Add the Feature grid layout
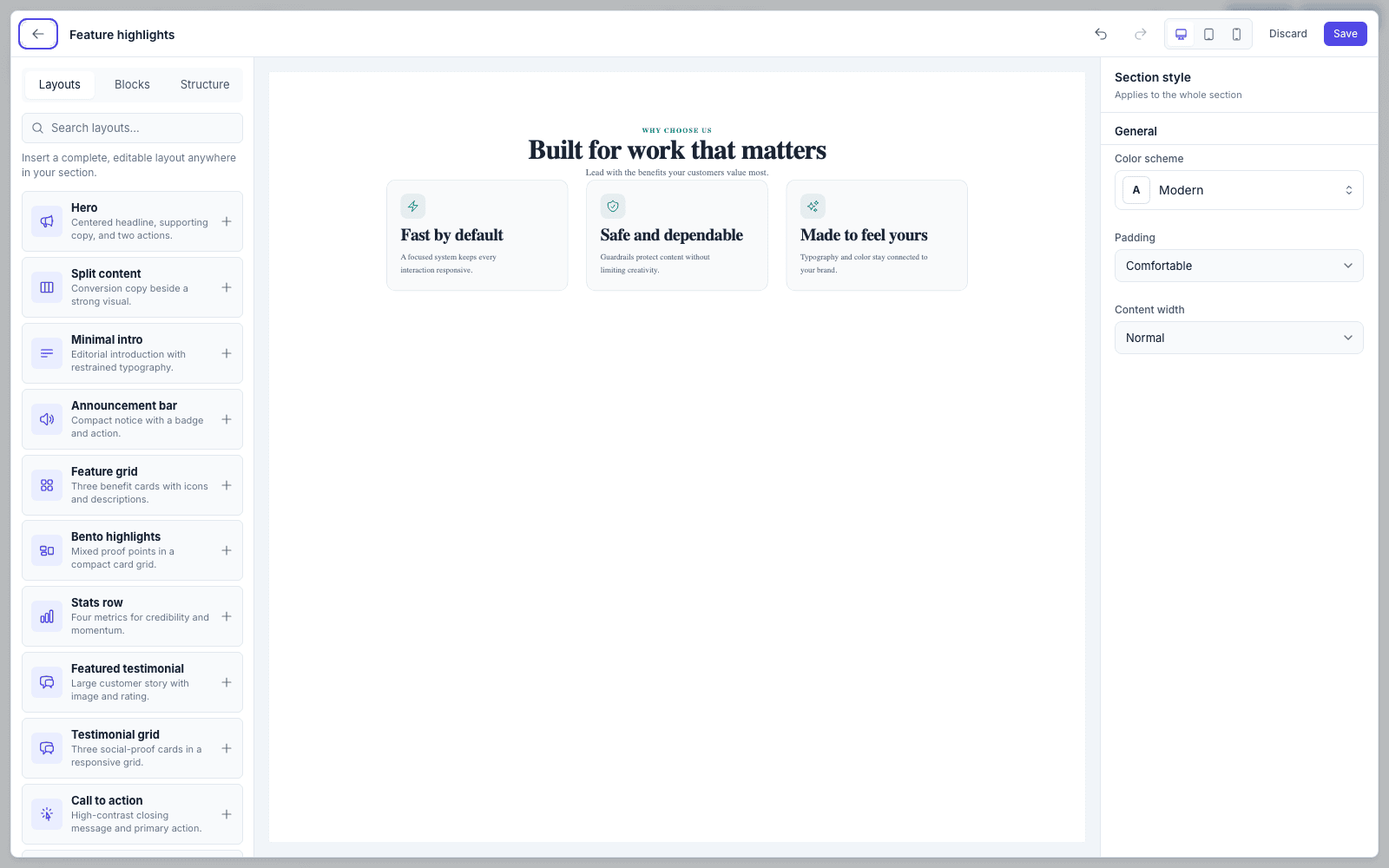This screenshot has width=1389, height=868. coord(227,485)
